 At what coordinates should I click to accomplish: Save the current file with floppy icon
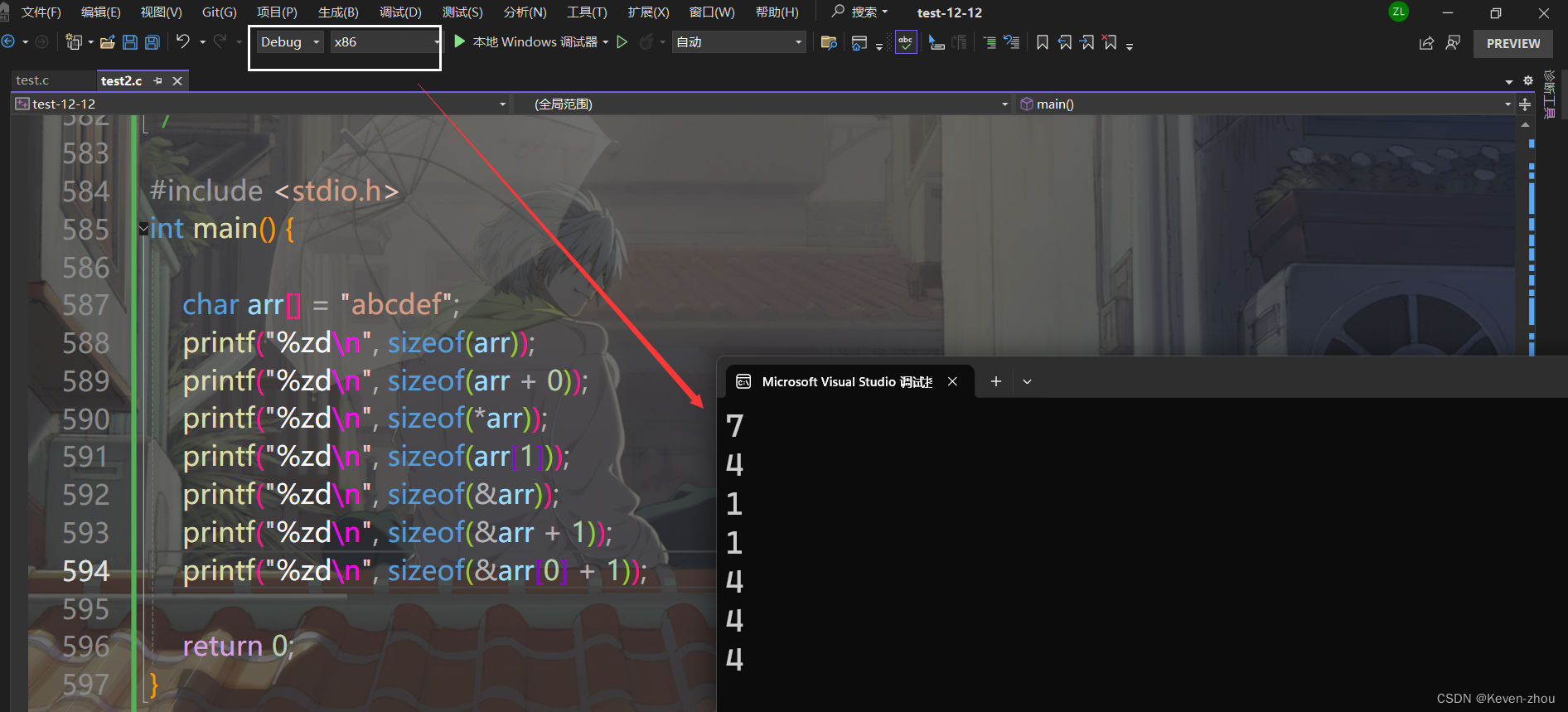point(130,42)
